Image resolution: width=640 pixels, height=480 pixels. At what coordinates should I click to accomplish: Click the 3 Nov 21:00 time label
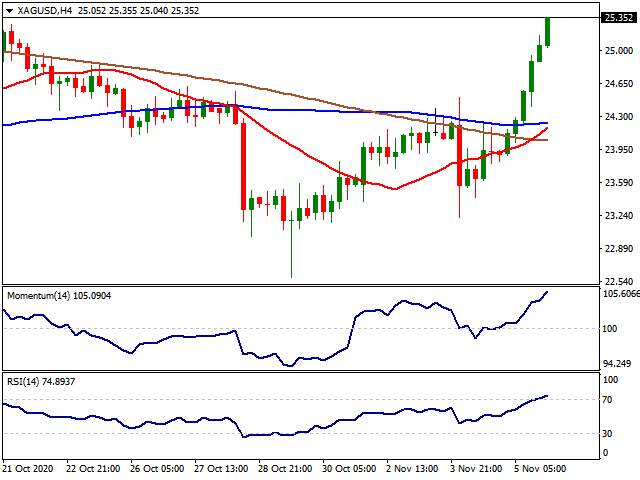[476, 469]
